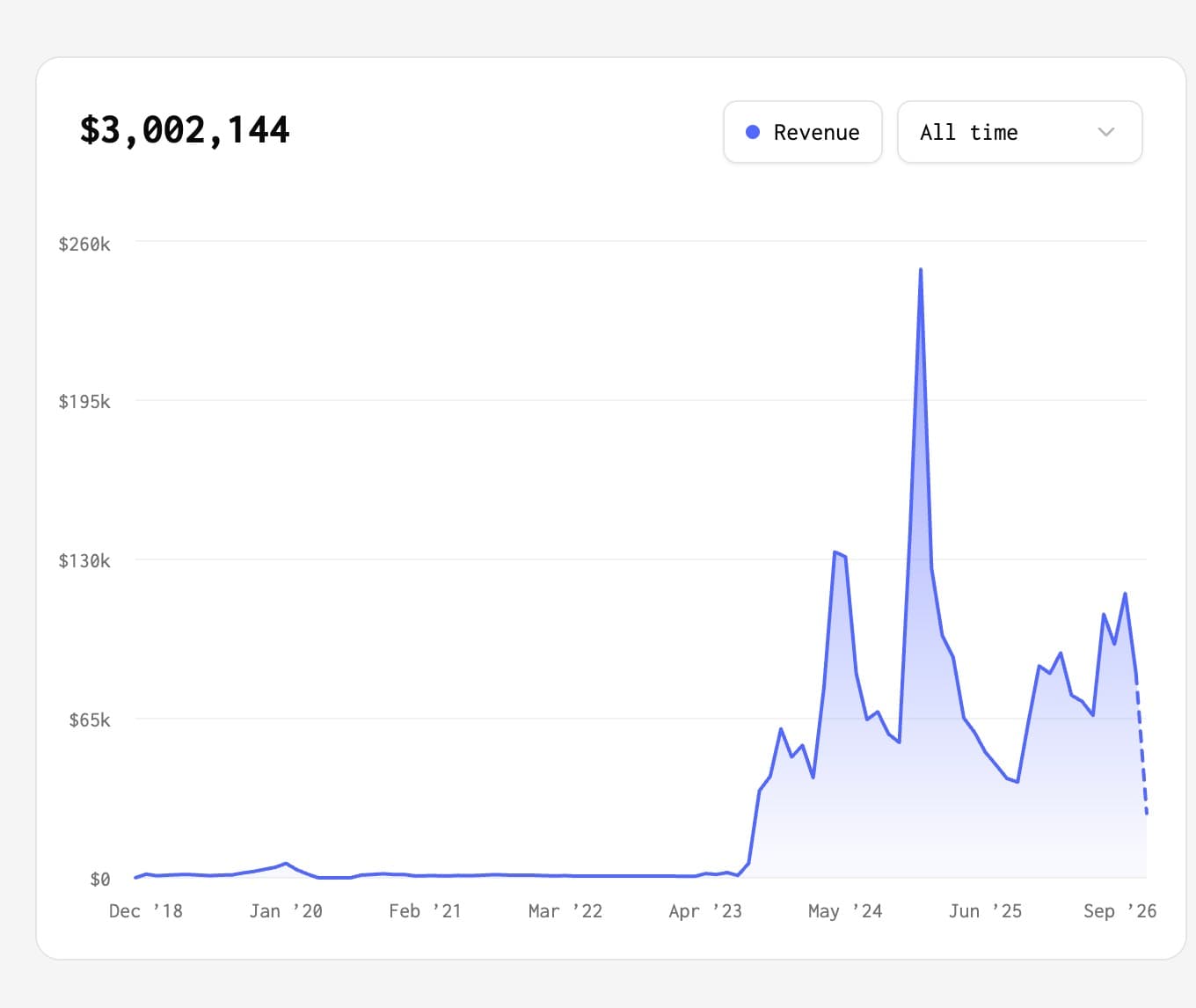
Task: Click the blue Revenue legend dot
Action: pyautogui.click(x=753, y=132)
